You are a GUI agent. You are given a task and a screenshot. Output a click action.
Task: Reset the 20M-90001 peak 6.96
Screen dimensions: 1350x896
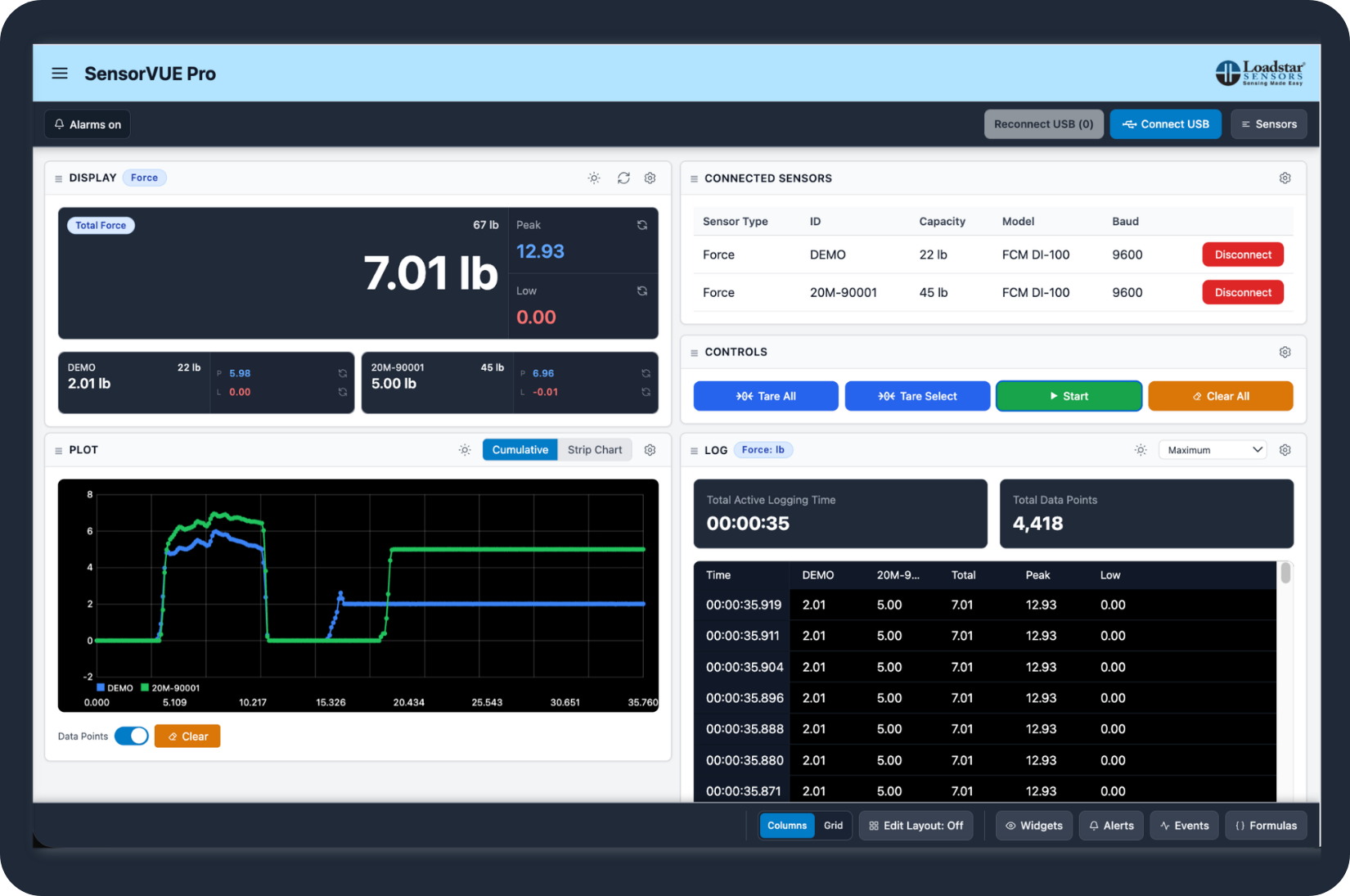(646, 373)
